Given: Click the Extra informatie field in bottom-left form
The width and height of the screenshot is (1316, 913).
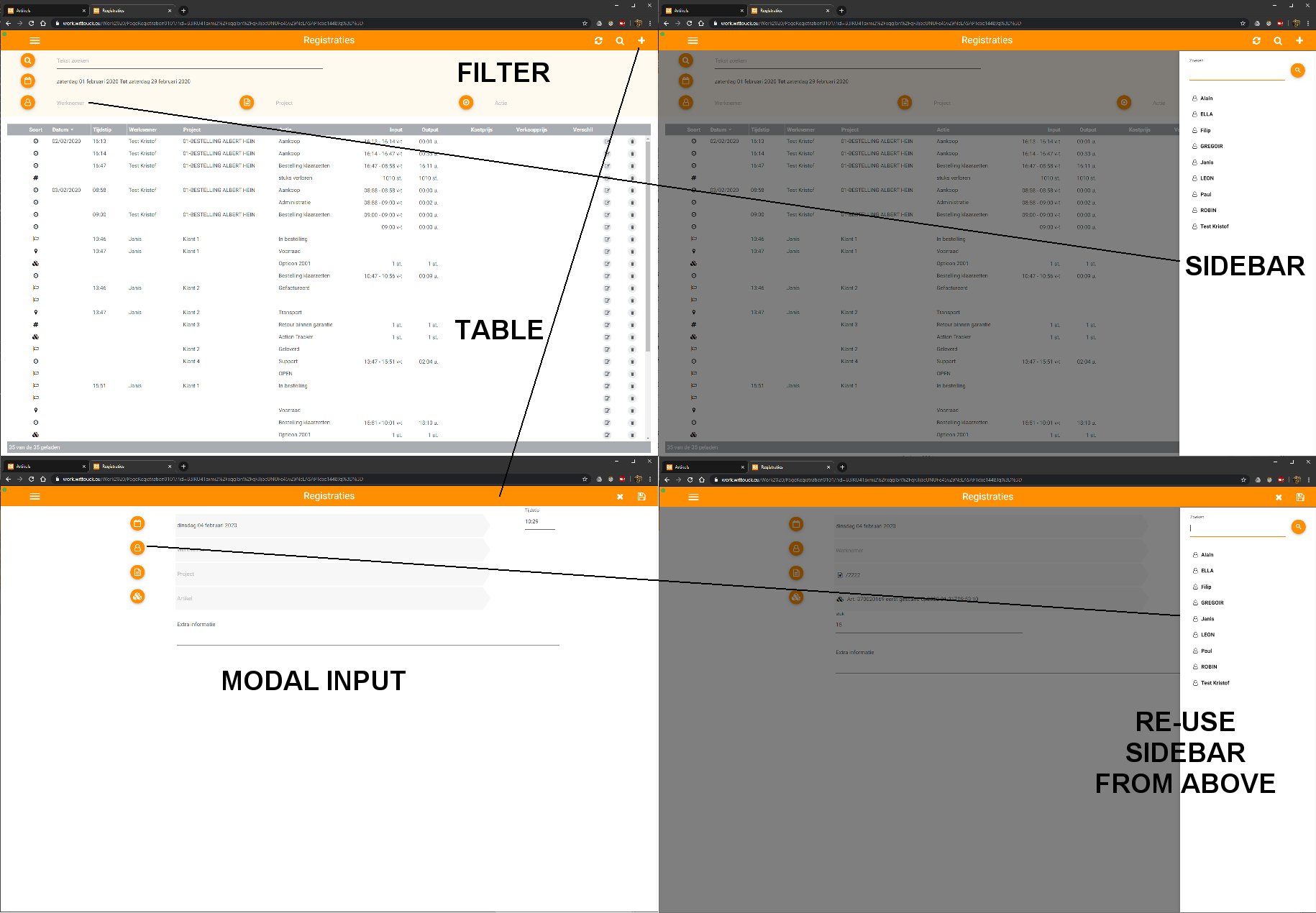Looking at the screenshot, I should (367, 636).
